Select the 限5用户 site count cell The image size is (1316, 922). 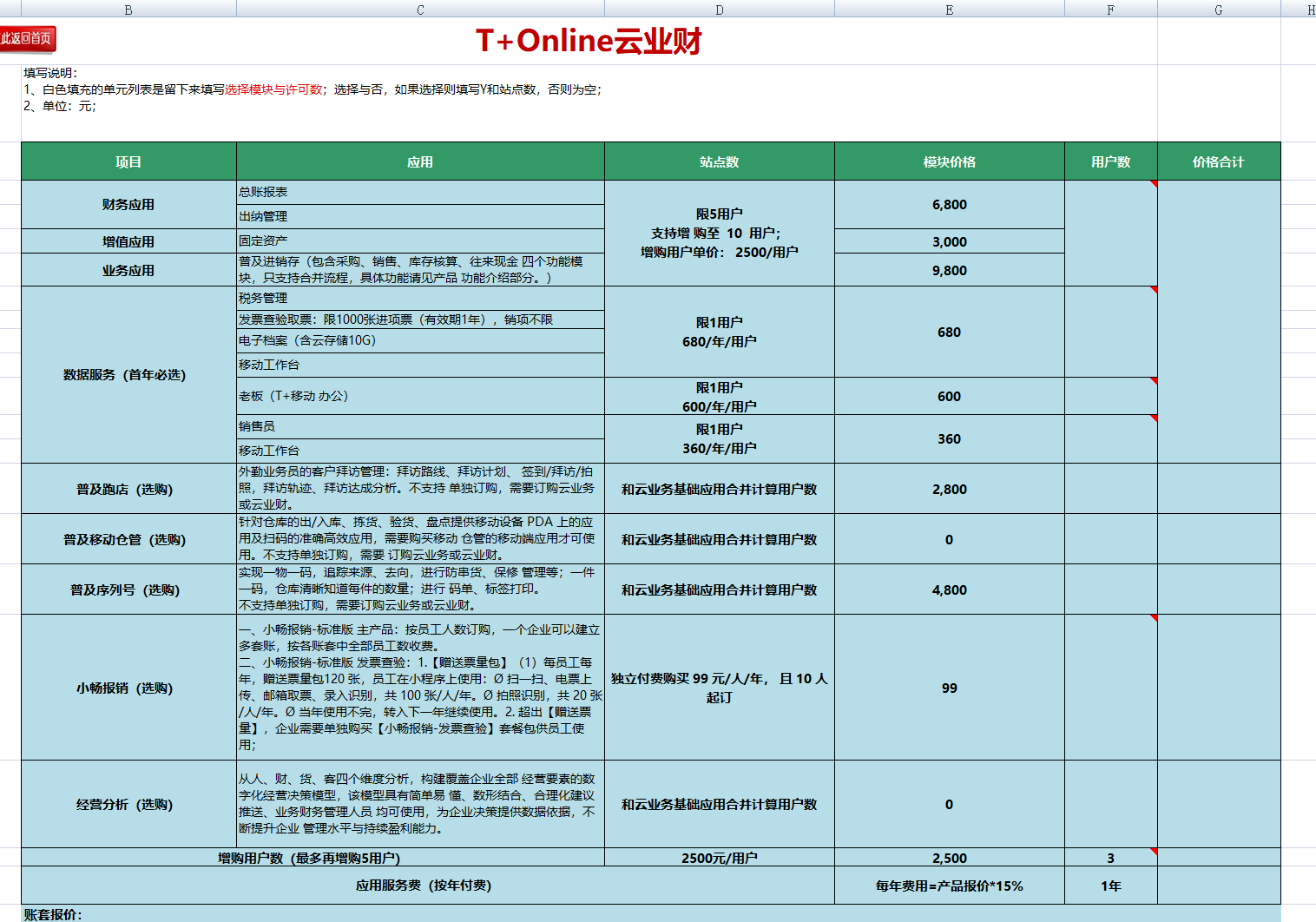pos(720,233)
